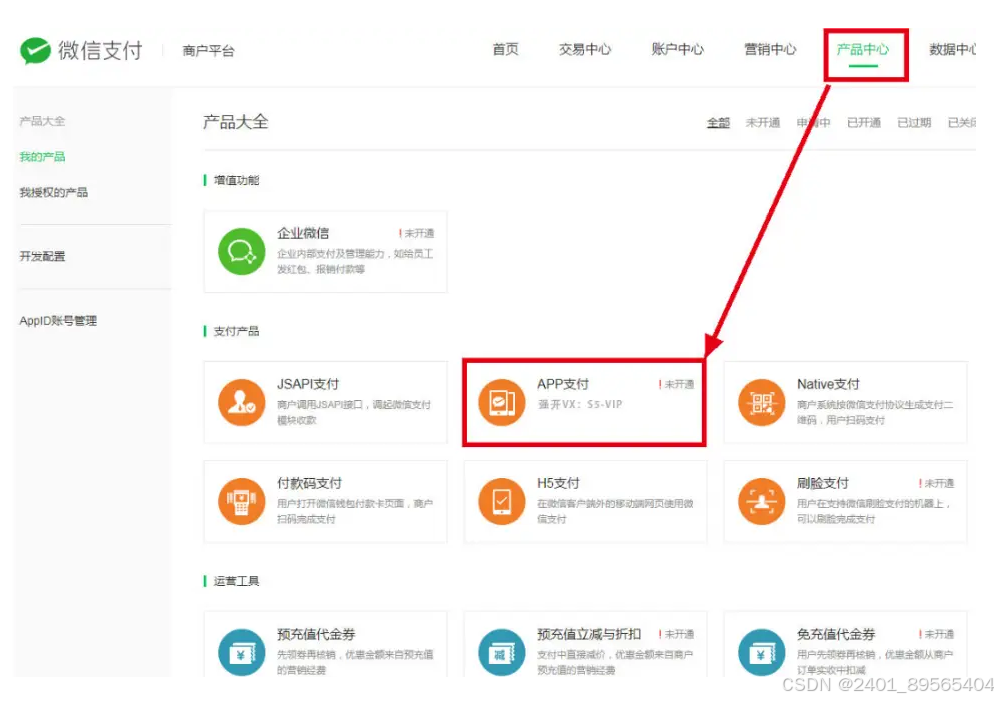Click the Native支付 QR code icon

click(761, 402)
